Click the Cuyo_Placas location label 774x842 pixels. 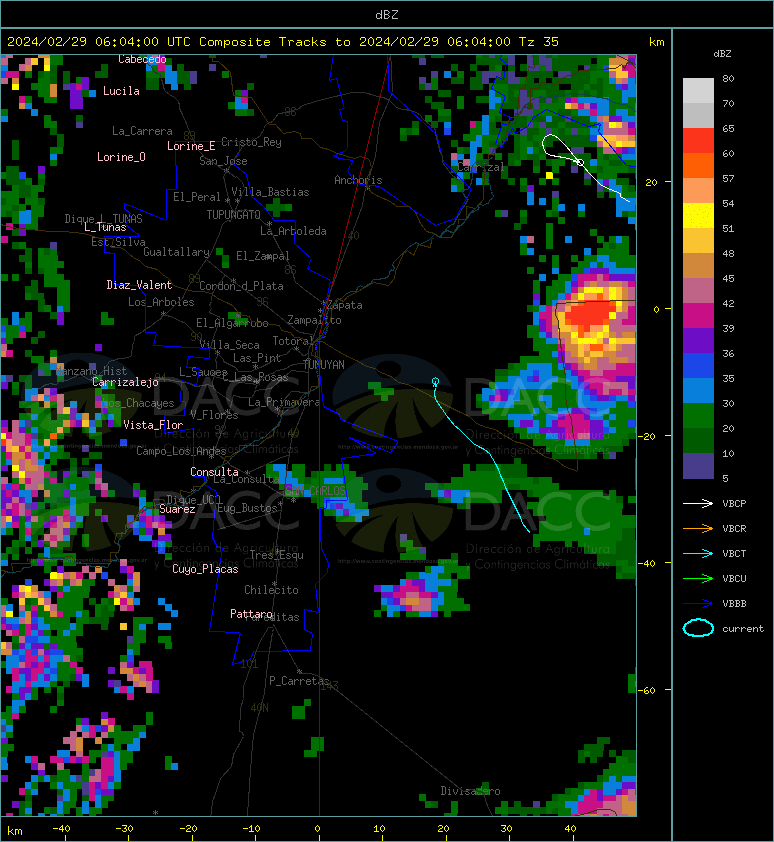(x=205, y=569)
